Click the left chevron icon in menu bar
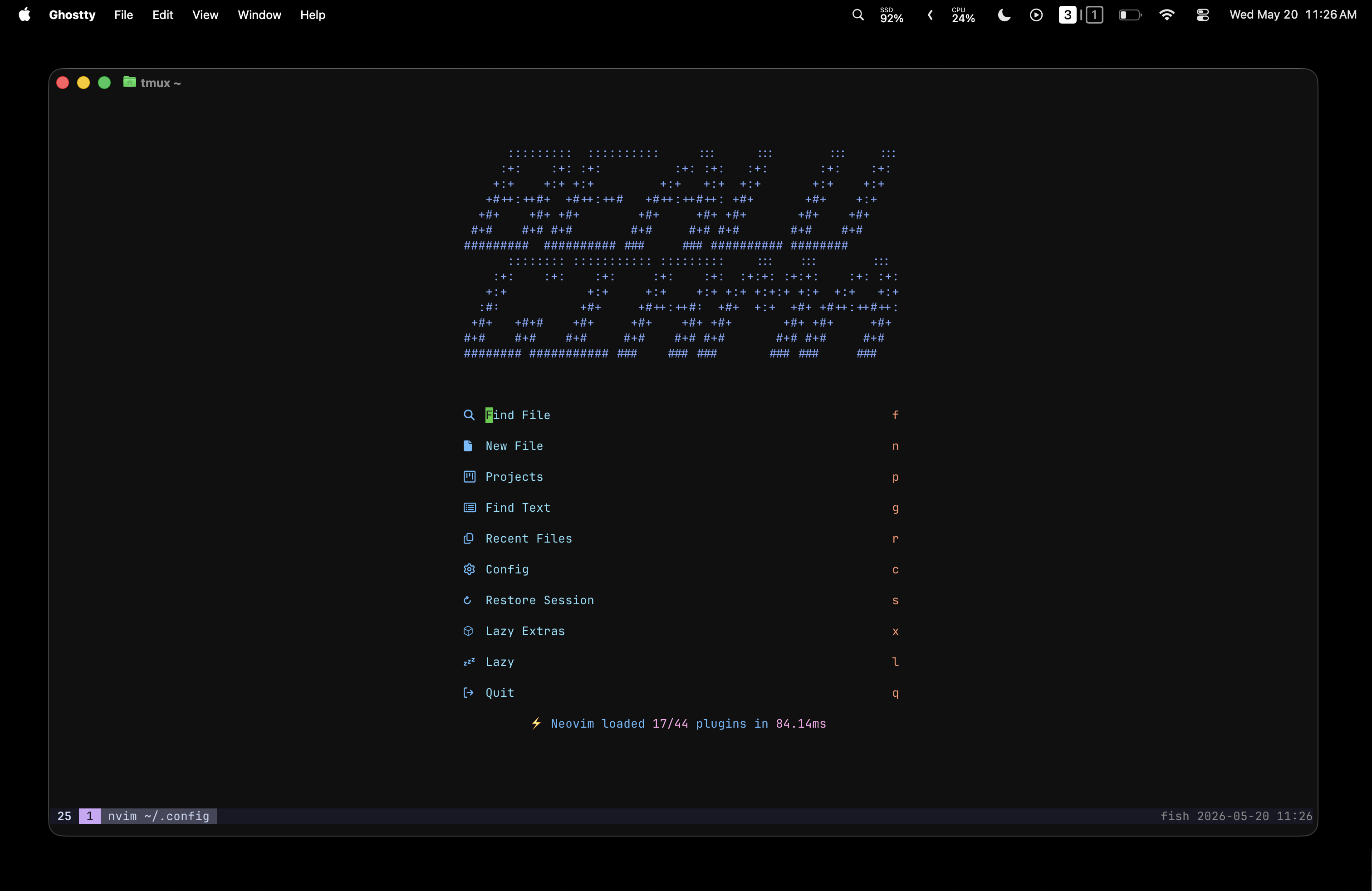This screenshot has height=891, width=1372. coord(930,15)
